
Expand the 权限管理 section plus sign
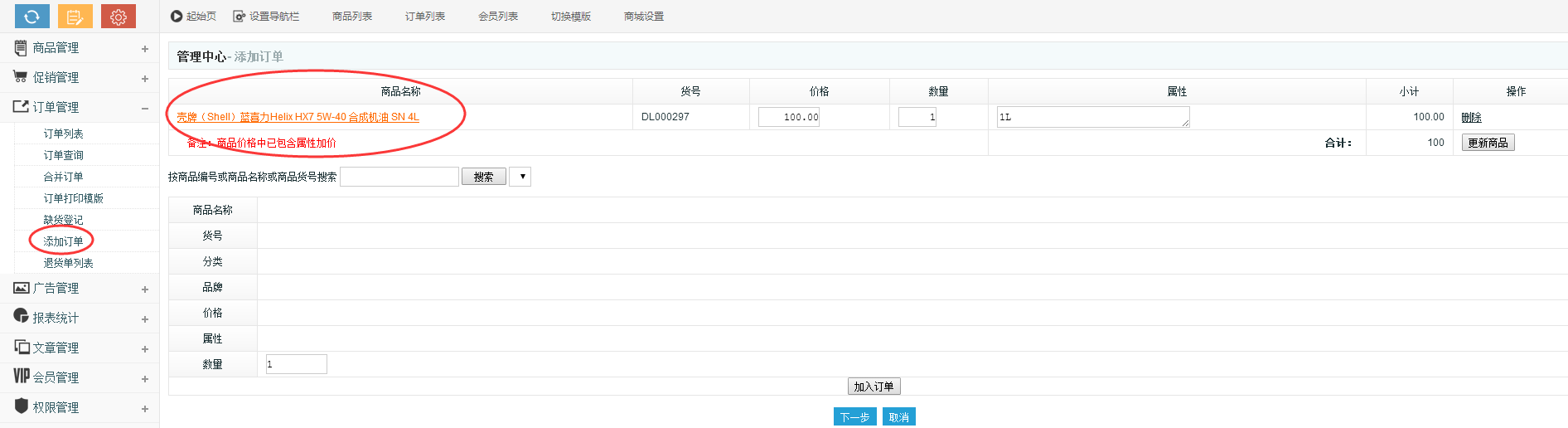coord(145,409)
